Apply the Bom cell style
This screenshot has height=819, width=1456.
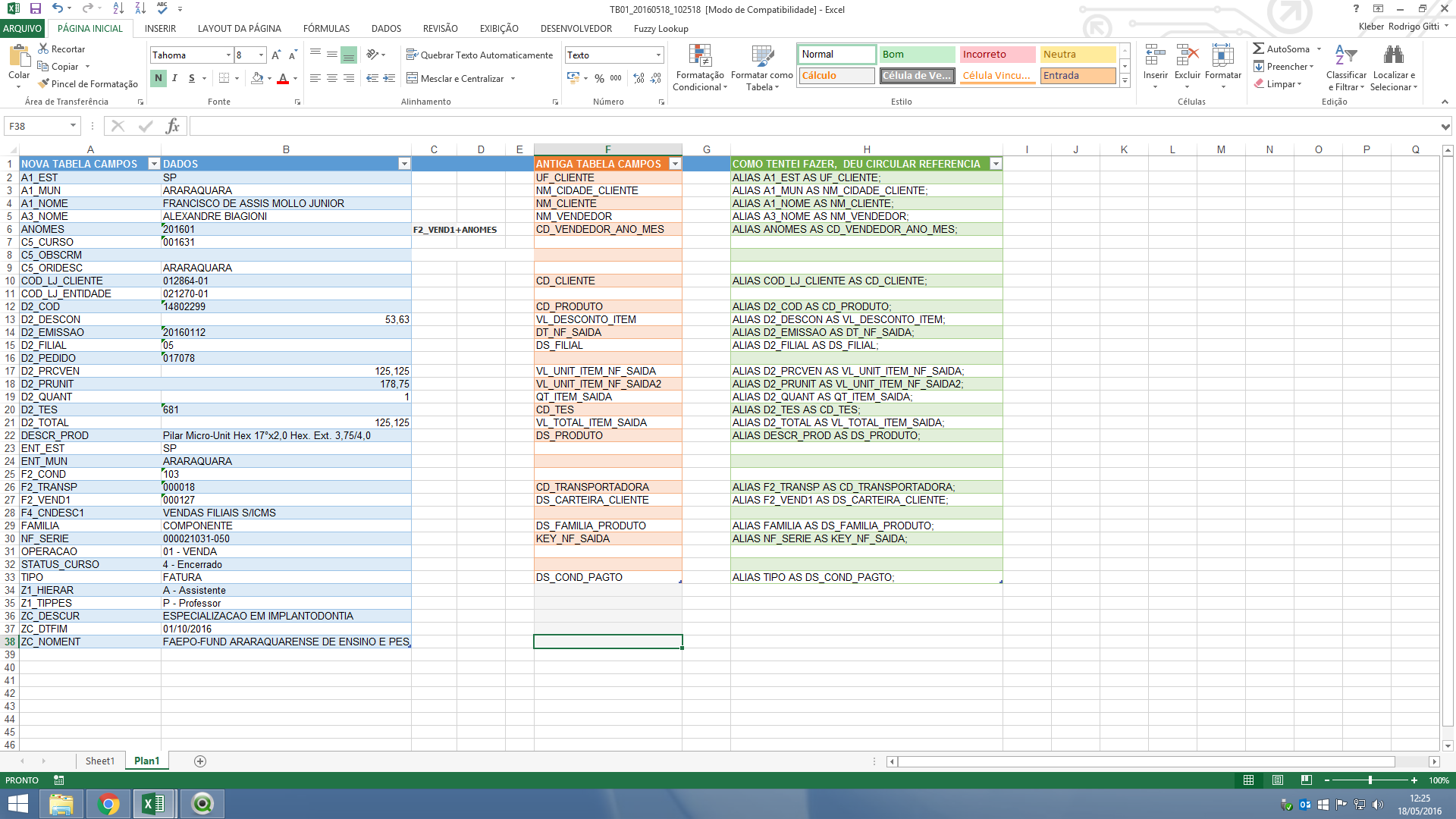[917, 54]
